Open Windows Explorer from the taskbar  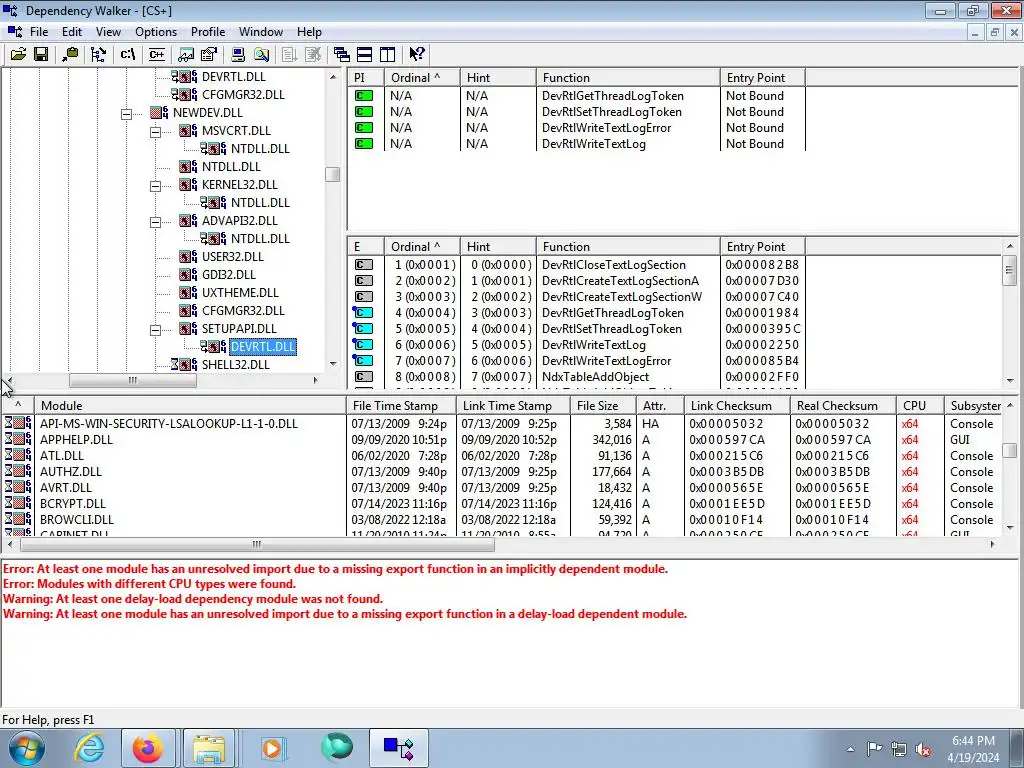(x=209, y=748)
